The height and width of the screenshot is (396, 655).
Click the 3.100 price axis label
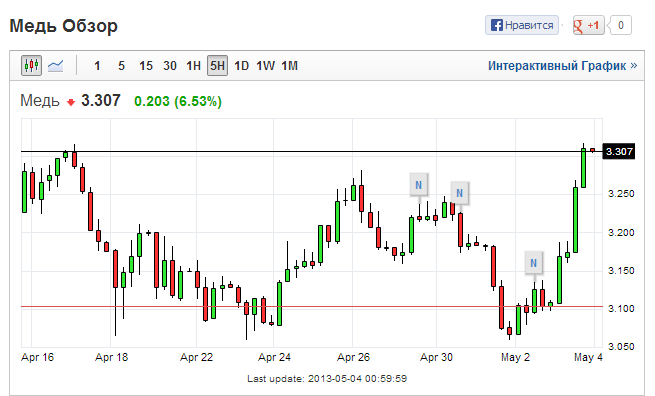point(621,309)
